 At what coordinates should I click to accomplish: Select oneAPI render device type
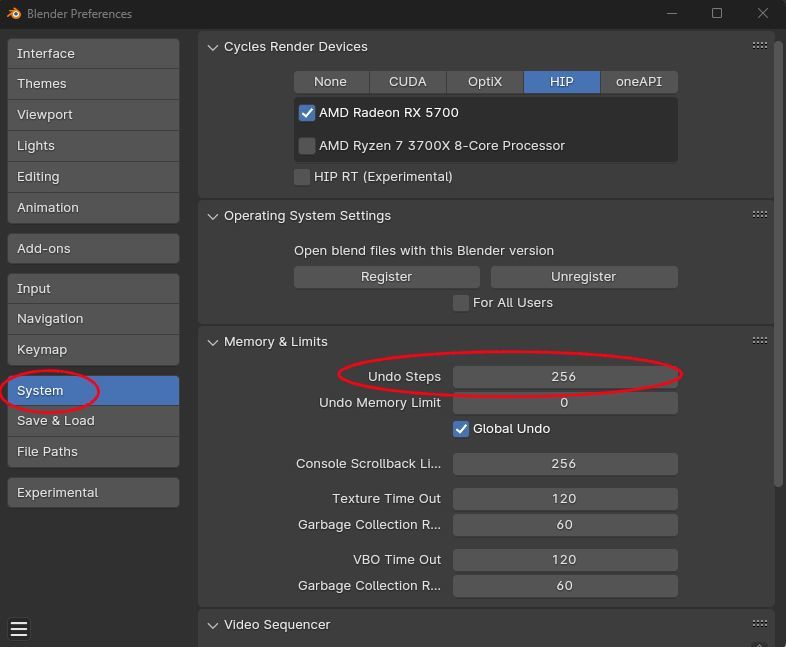(x=639, y=82)
